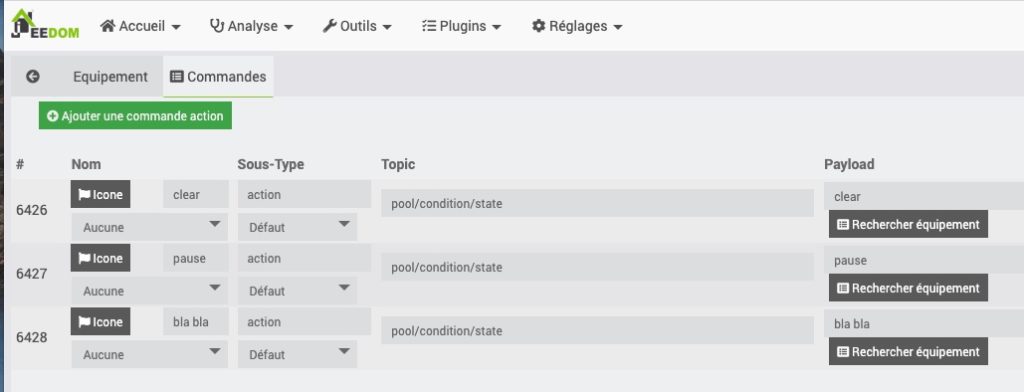Expand the Aucune dropdown for command 6426
Viewport: 1024px width, 392px height.
150,227
